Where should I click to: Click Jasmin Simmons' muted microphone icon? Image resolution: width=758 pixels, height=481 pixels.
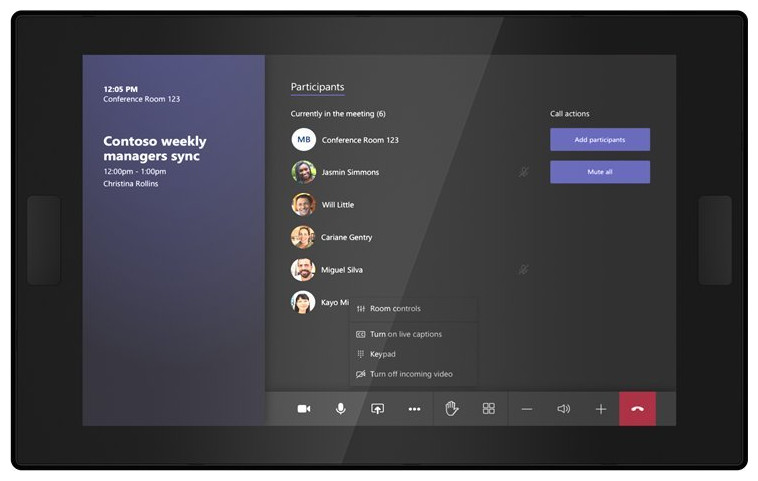(523, 172)
